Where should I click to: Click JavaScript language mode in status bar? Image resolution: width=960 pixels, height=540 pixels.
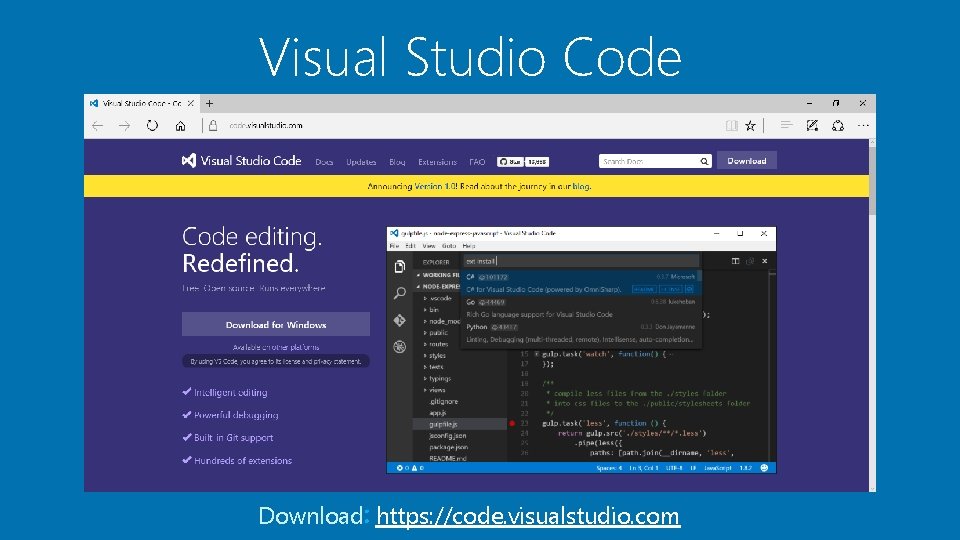[x=718, y=468]
